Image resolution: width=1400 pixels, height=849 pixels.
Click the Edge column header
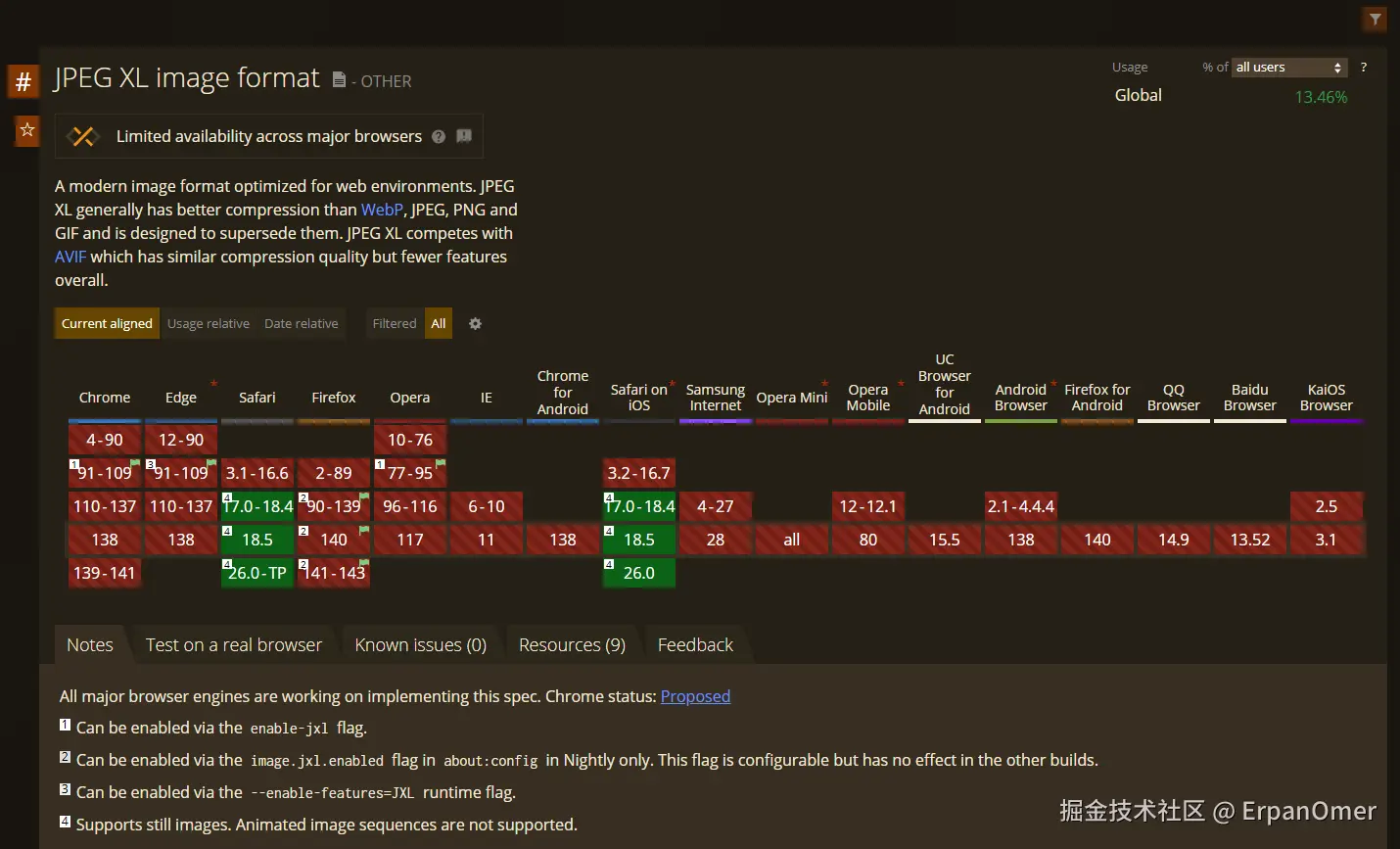point(181,398)
